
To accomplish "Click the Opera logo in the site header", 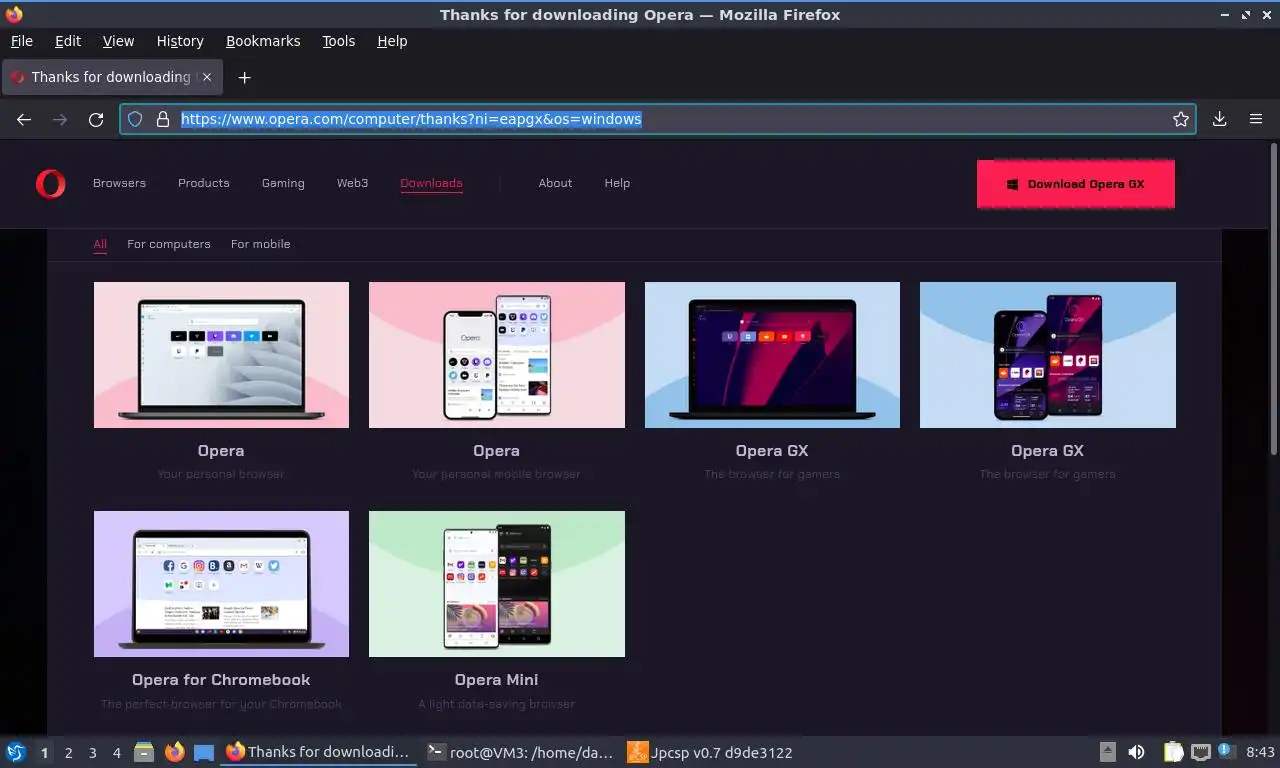I will tap(50, 183).
